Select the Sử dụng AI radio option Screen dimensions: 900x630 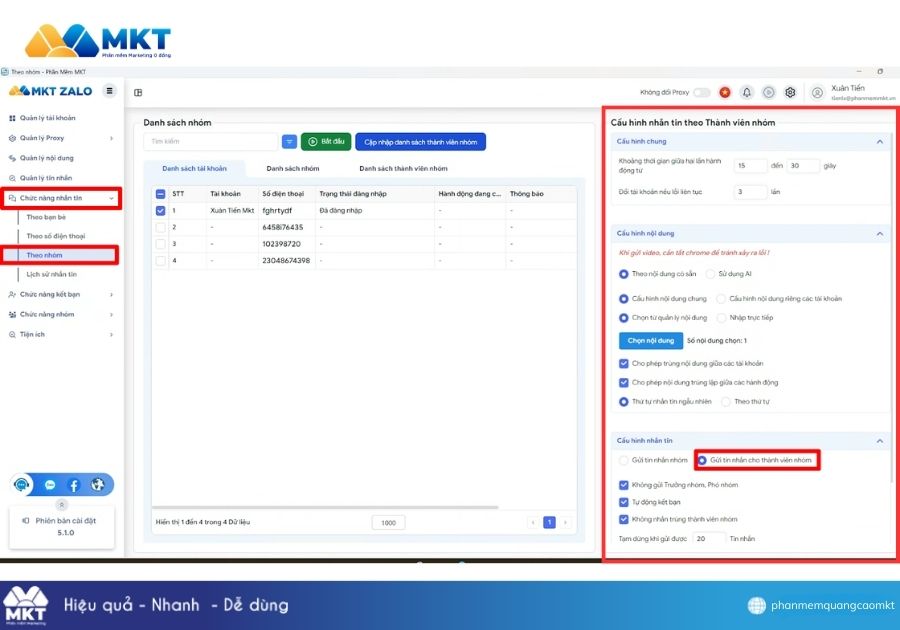pos(710,273)
